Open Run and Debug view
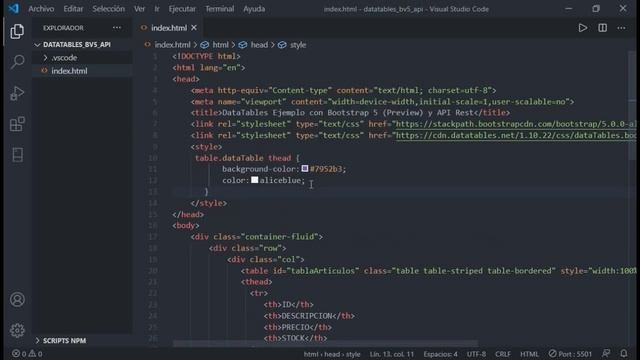Viewport: 640px width, 360px height. coord(17,93)
